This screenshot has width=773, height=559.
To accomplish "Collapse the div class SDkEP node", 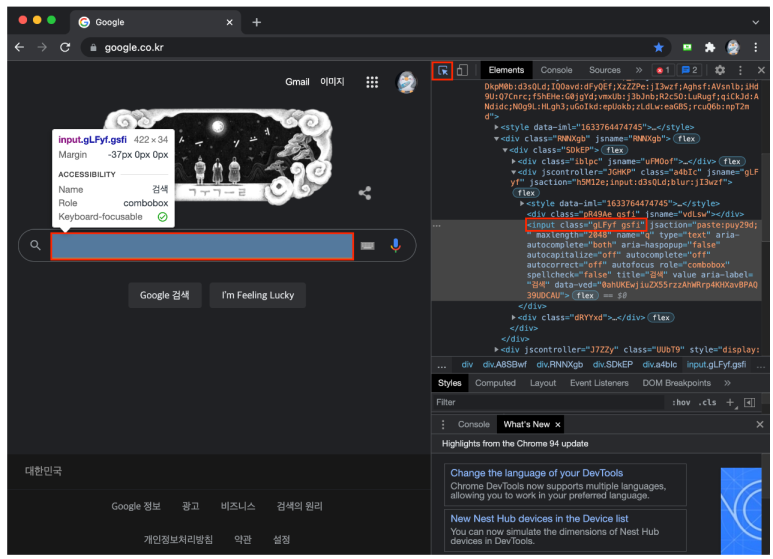I will coord(505,150).
